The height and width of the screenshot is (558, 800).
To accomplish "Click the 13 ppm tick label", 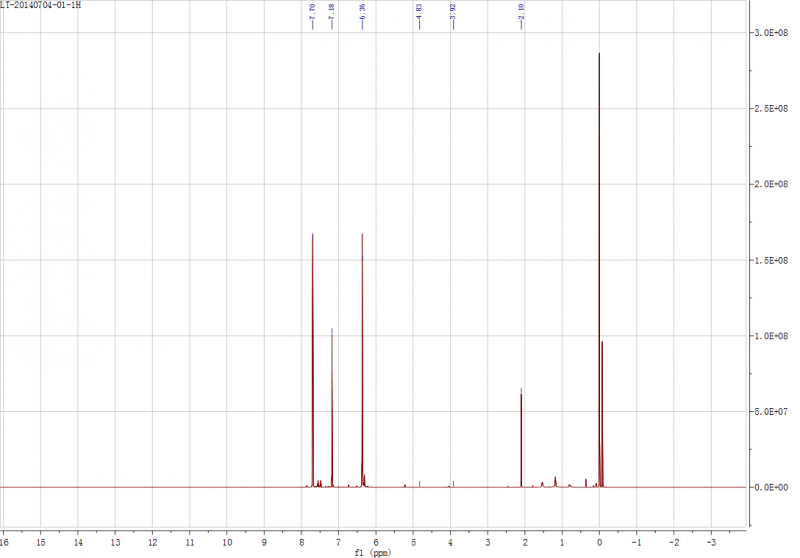I will click(x=115, y=543).
